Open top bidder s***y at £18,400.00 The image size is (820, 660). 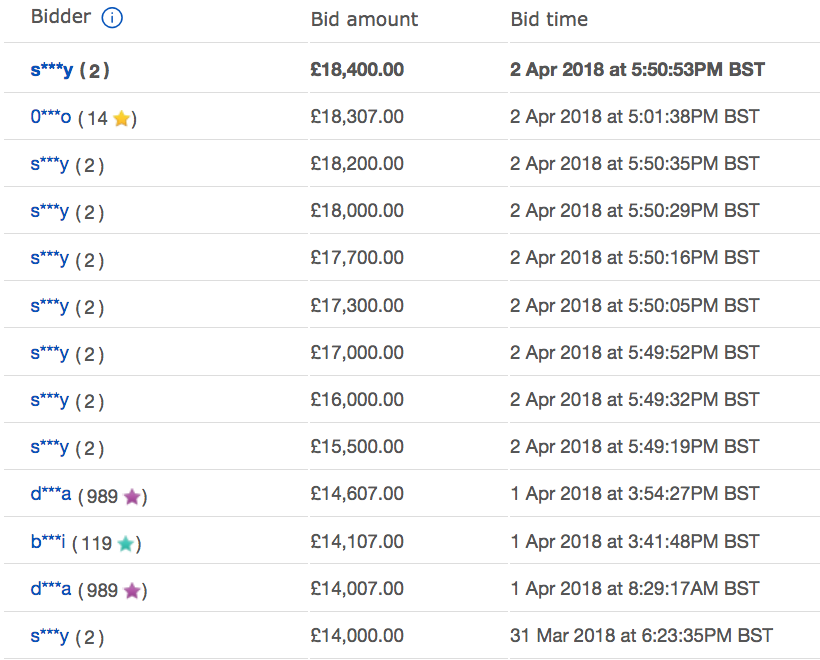[51, 70]
